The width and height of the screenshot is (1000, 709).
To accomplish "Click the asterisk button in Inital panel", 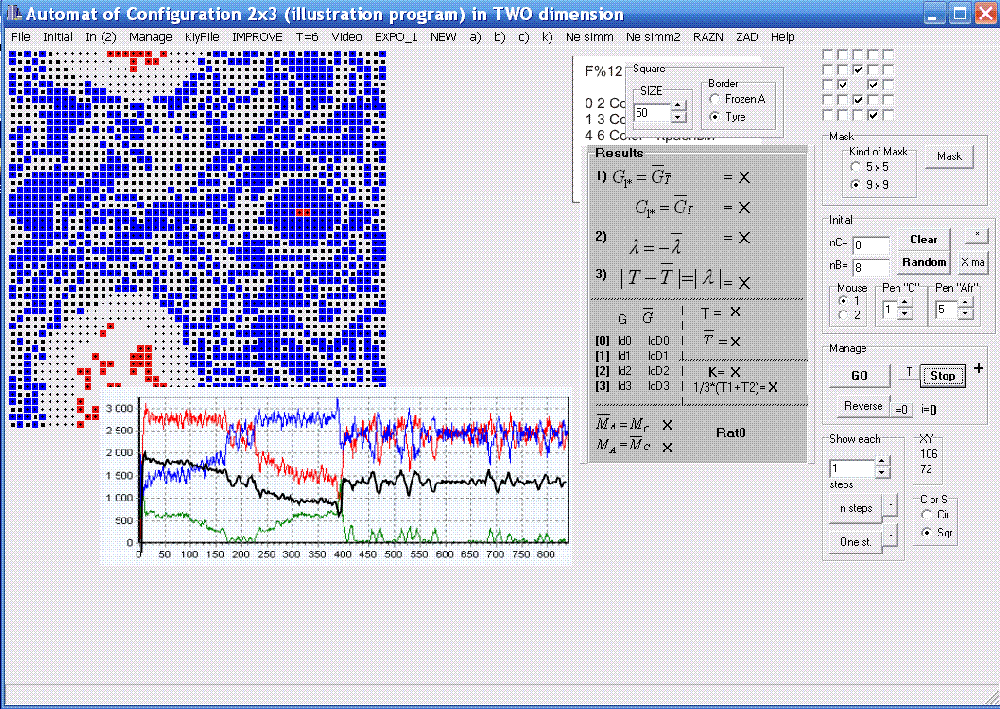I will coord(976,235).
